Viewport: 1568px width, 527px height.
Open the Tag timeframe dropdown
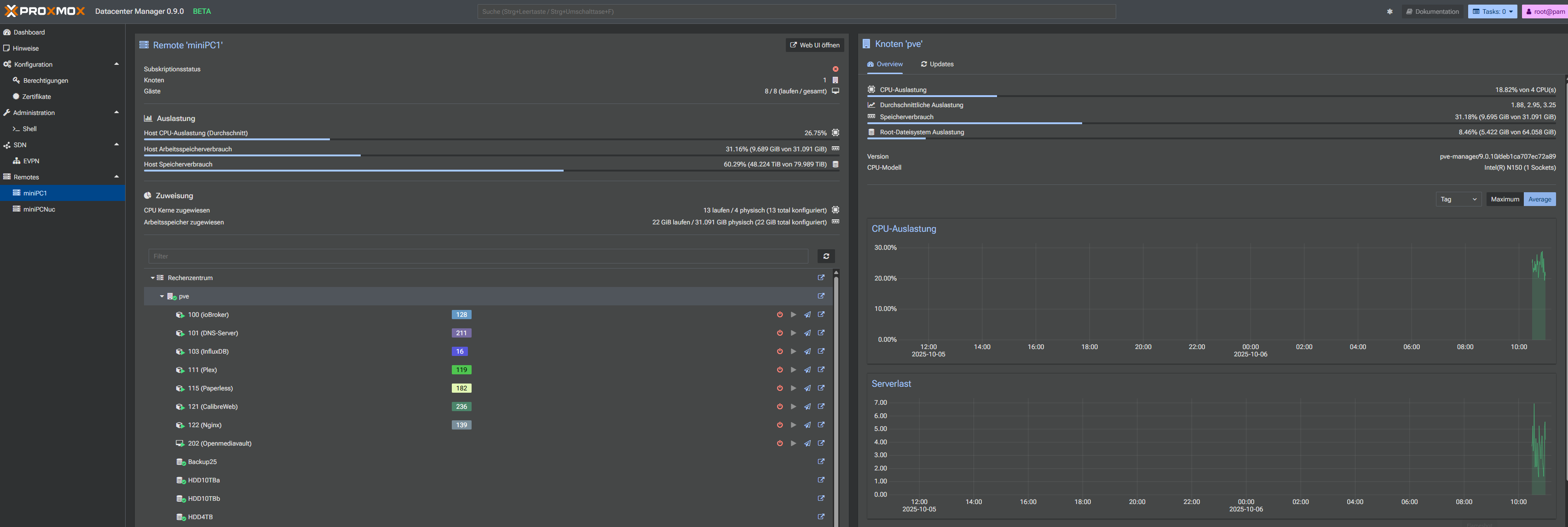[x=1458, y=199]
